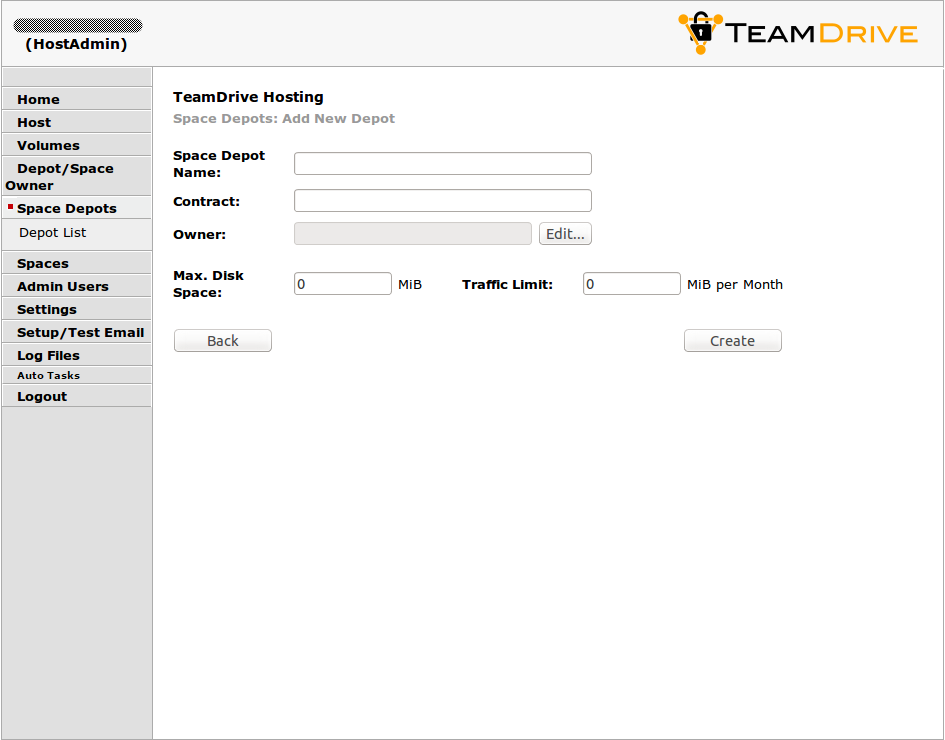Navigate to Spaces in sidebar
The height and width of the screenshot is (740, 945).
point(43,263)
